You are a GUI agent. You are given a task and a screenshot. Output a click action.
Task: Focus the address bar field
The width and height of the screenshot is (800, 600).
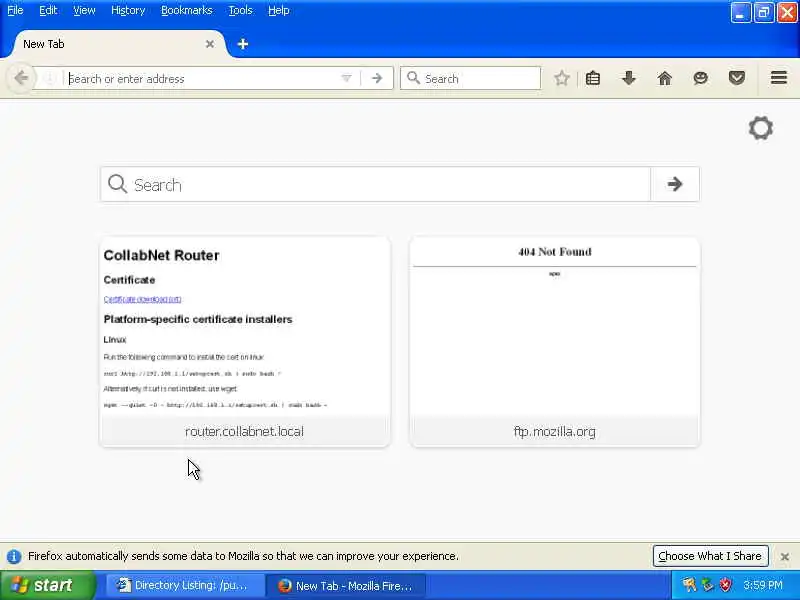(202, 79)
